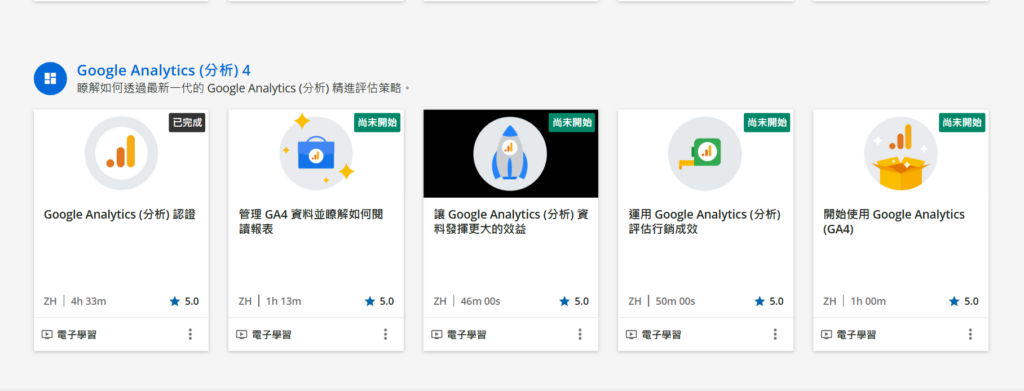1024x391 pixels.
Task: Click the 50m 00s duration text
Action: click(675, 301)
